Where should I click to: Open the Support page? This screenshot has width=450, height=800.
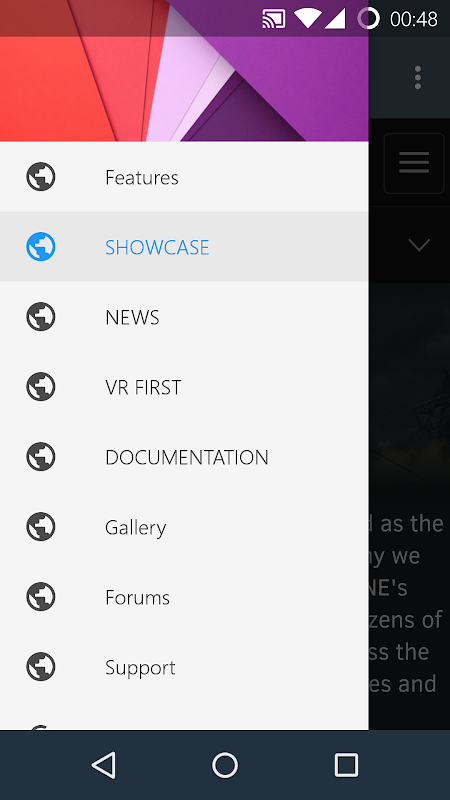tap(184, 666)
